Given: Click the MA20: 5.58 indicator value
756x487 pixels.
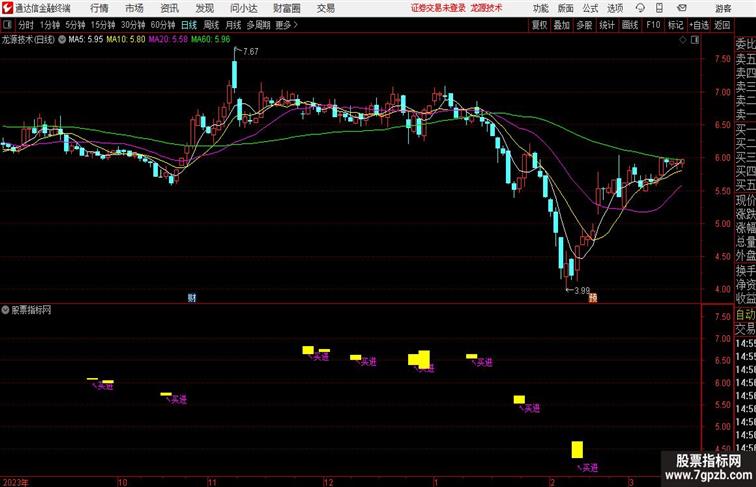Looking at the screenshot, I should click(168, 40).
